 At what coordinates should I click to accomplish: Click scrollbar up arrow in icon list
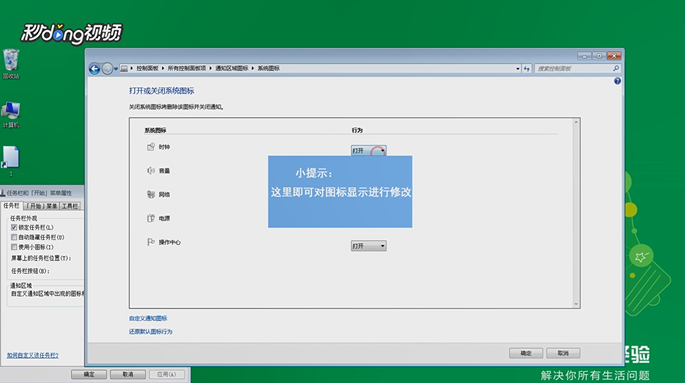[576, 122]
